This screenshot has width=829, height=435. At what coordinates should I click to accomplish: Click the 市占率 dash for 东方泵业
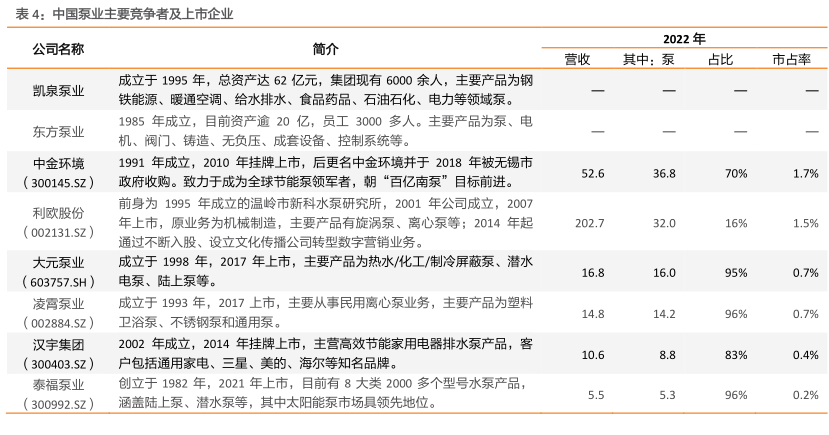point(812,131)
